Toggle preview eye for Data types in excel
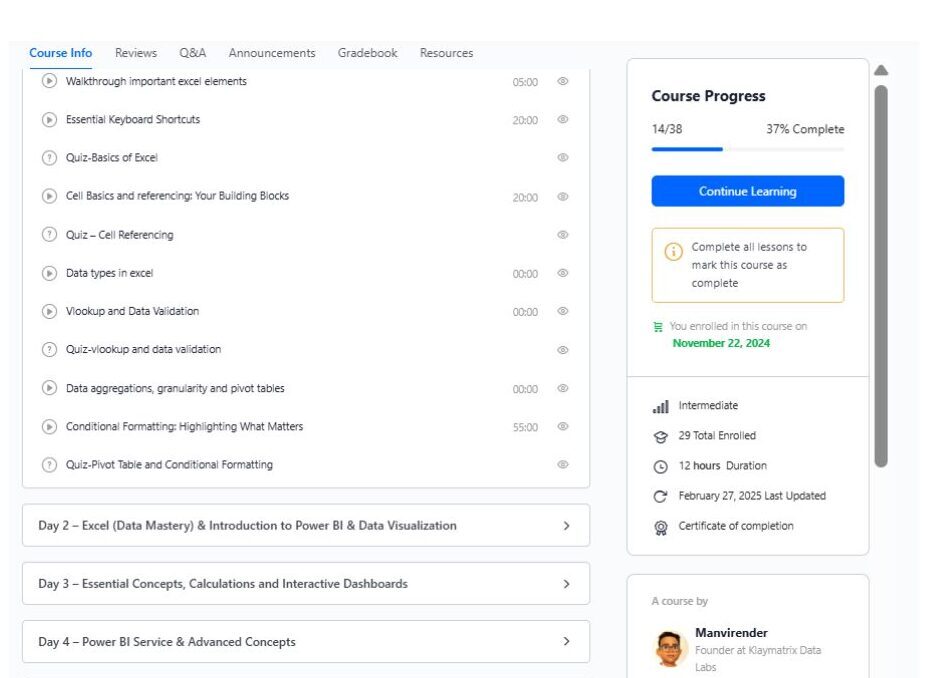Image resolution: width=938 pixels, height=678 pixels. [563, 273]
